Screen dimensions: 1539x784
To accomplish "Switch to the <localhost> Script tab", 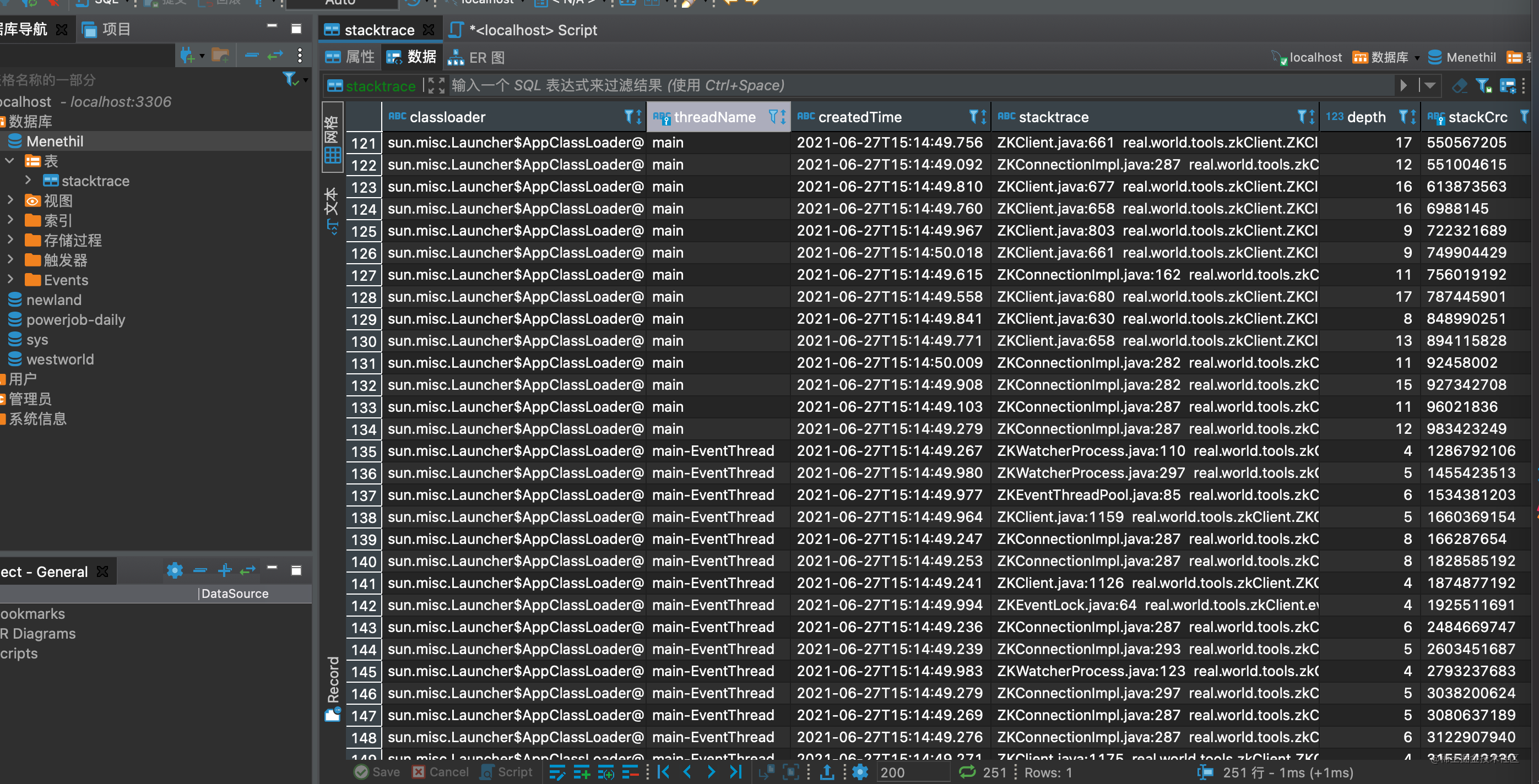I will pyautogui.click(x=523, y=30).
